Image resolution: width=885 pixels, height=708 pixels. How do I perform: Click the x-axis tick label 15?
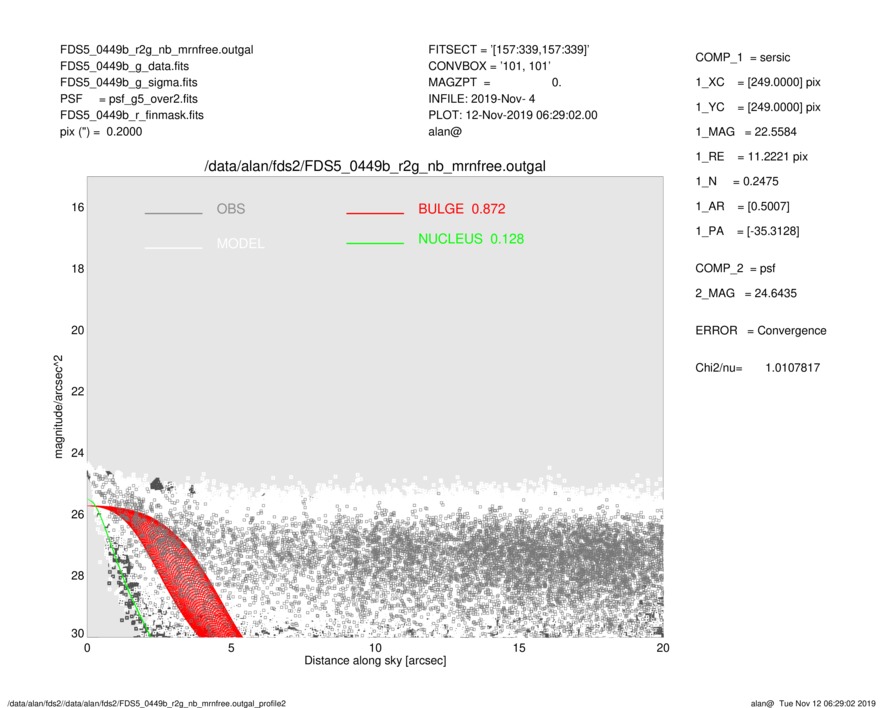pos(519,648)
